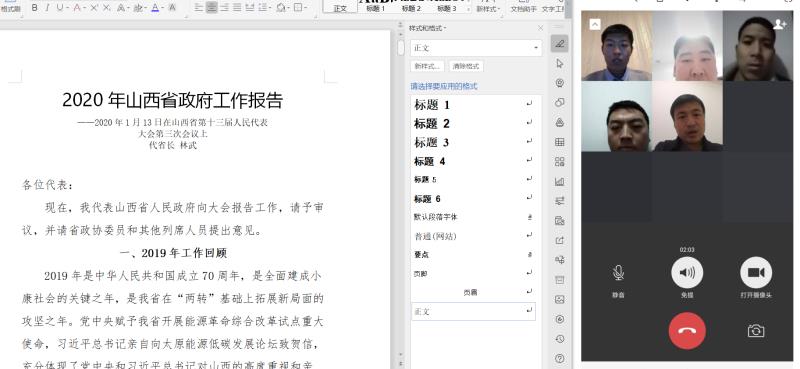Select top-right participant video thumbnail

click(x=758, y=46)
